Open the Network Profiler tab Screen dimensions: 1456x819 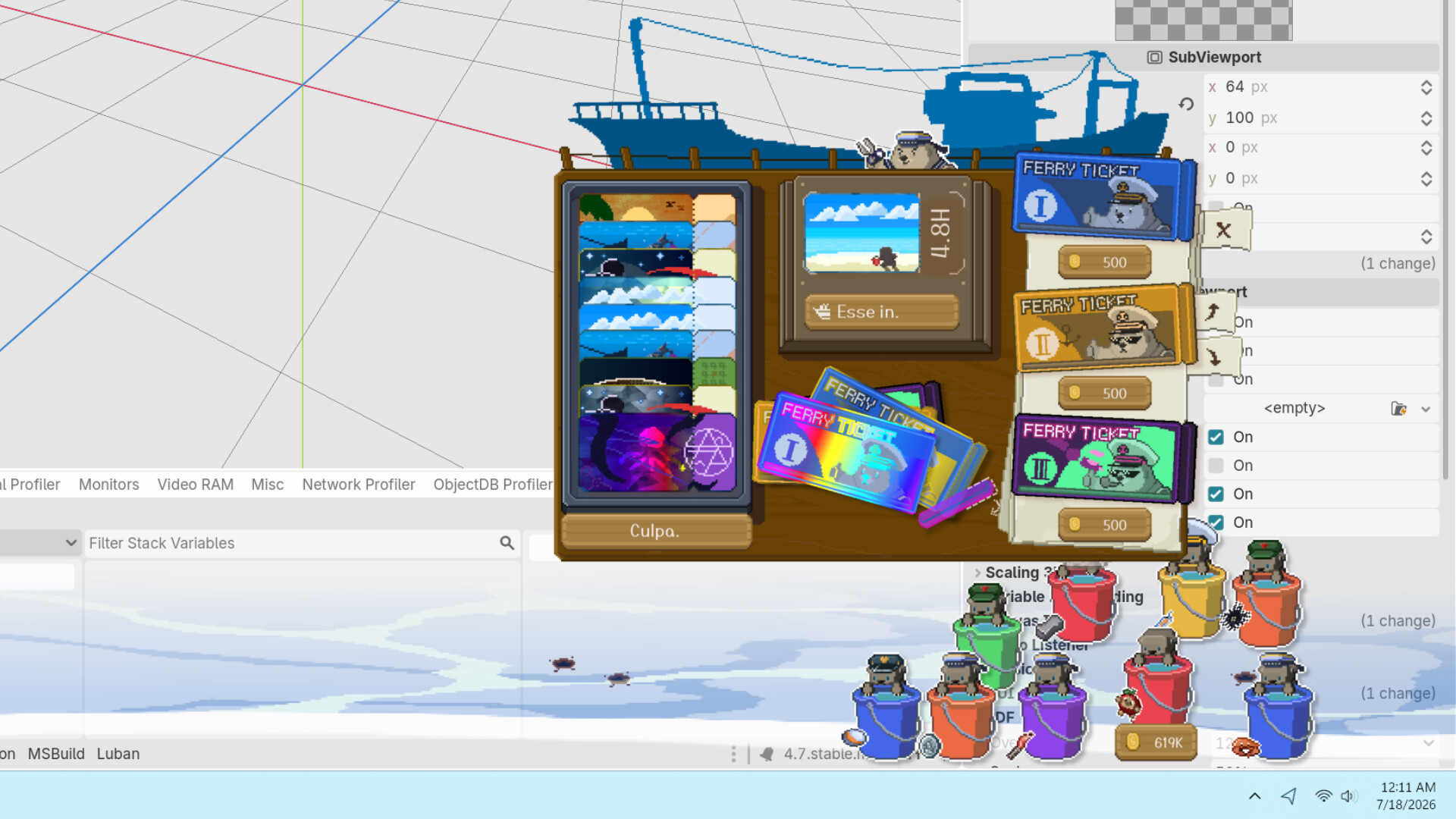tap(359, 485)
